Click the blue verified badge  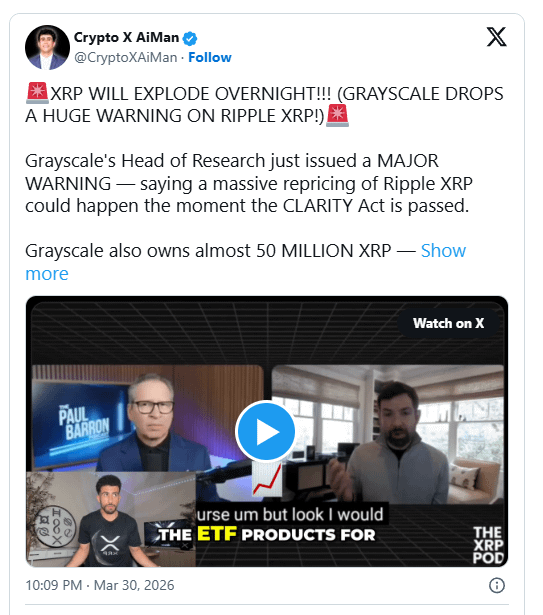pos(190,38)
